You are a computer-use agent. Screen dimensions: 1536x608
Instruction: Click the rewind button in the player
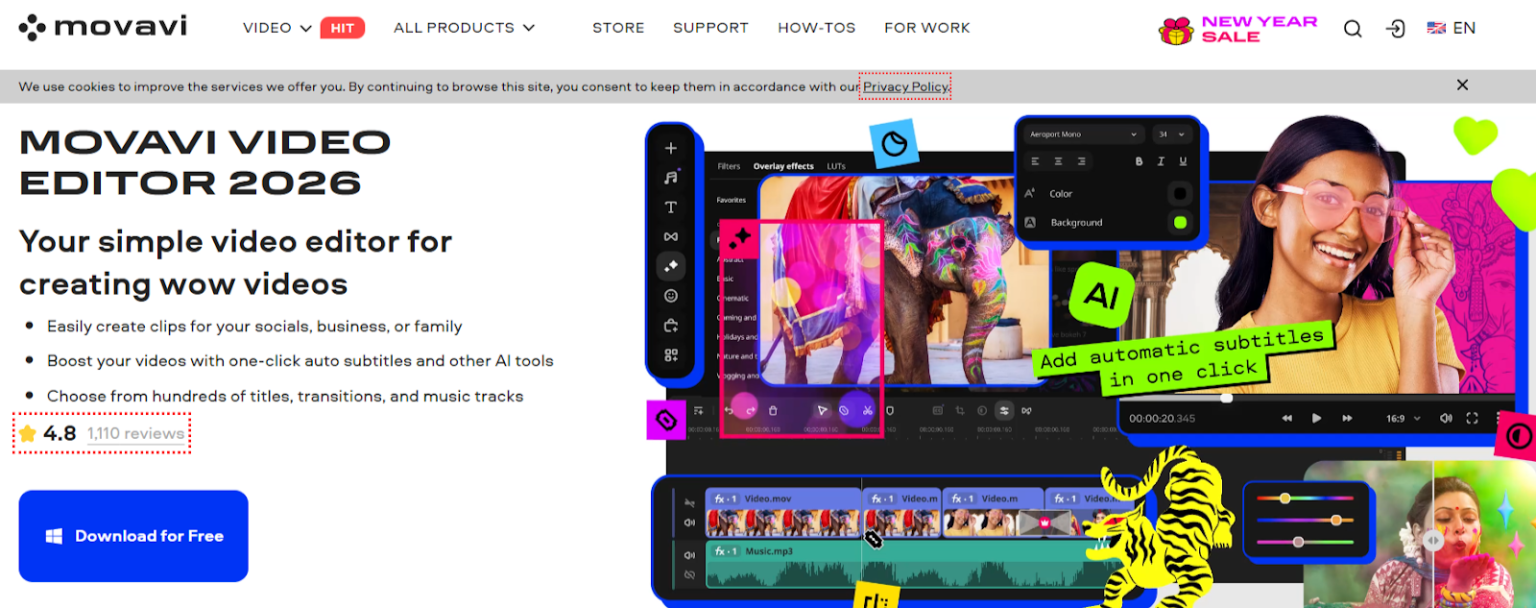click(1287, 418)
